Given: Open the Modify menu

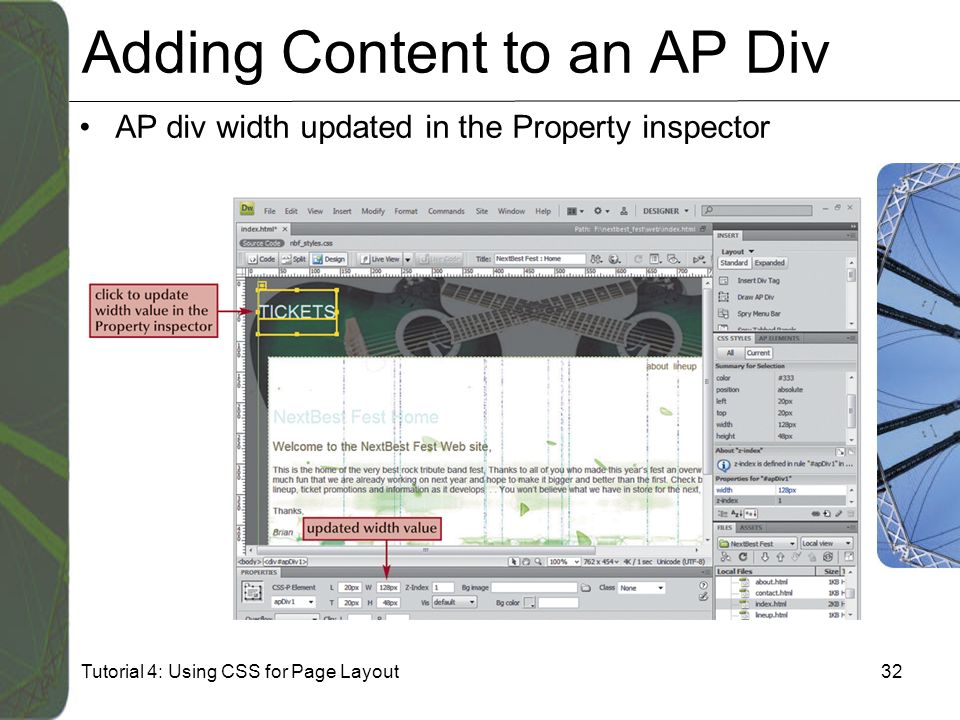Looking at the screenshot, I should (x=373, y=211).
